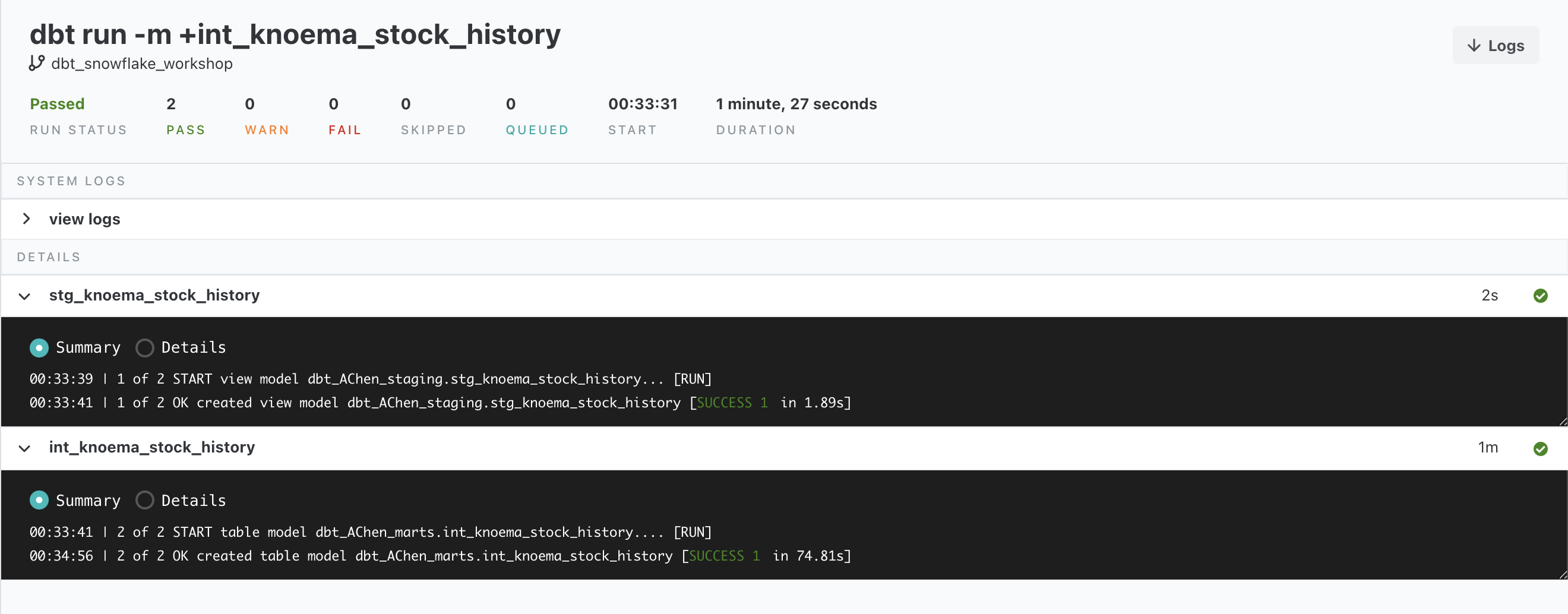The height and width of the screenshot is (614, 1568).
Task: Collapse the stg_knoema_stock_history step
Action: tap(24, 296)
